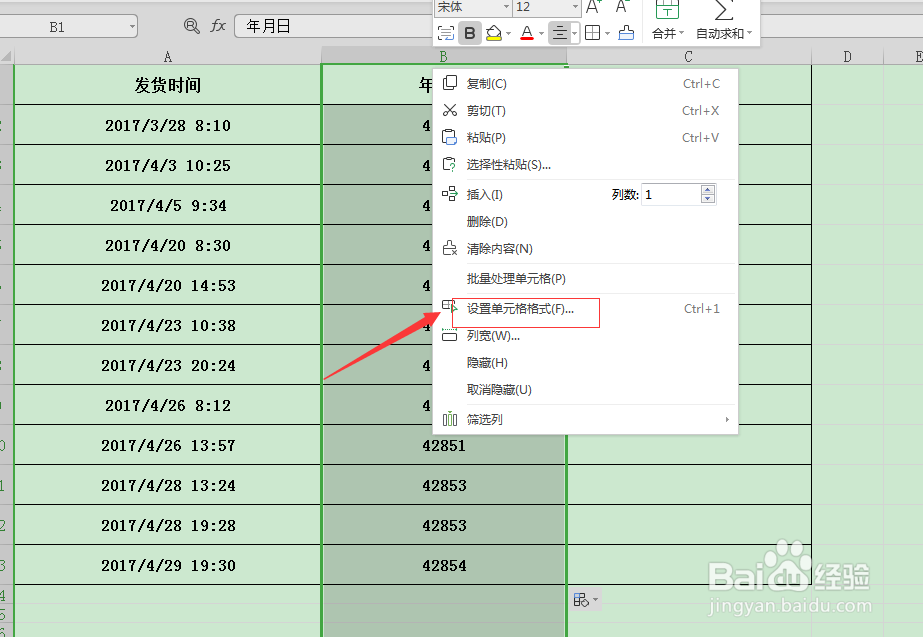Open the 合并 dropdown arrow
The width and height of the screenshot is (923, 637).
click(682, 33)
